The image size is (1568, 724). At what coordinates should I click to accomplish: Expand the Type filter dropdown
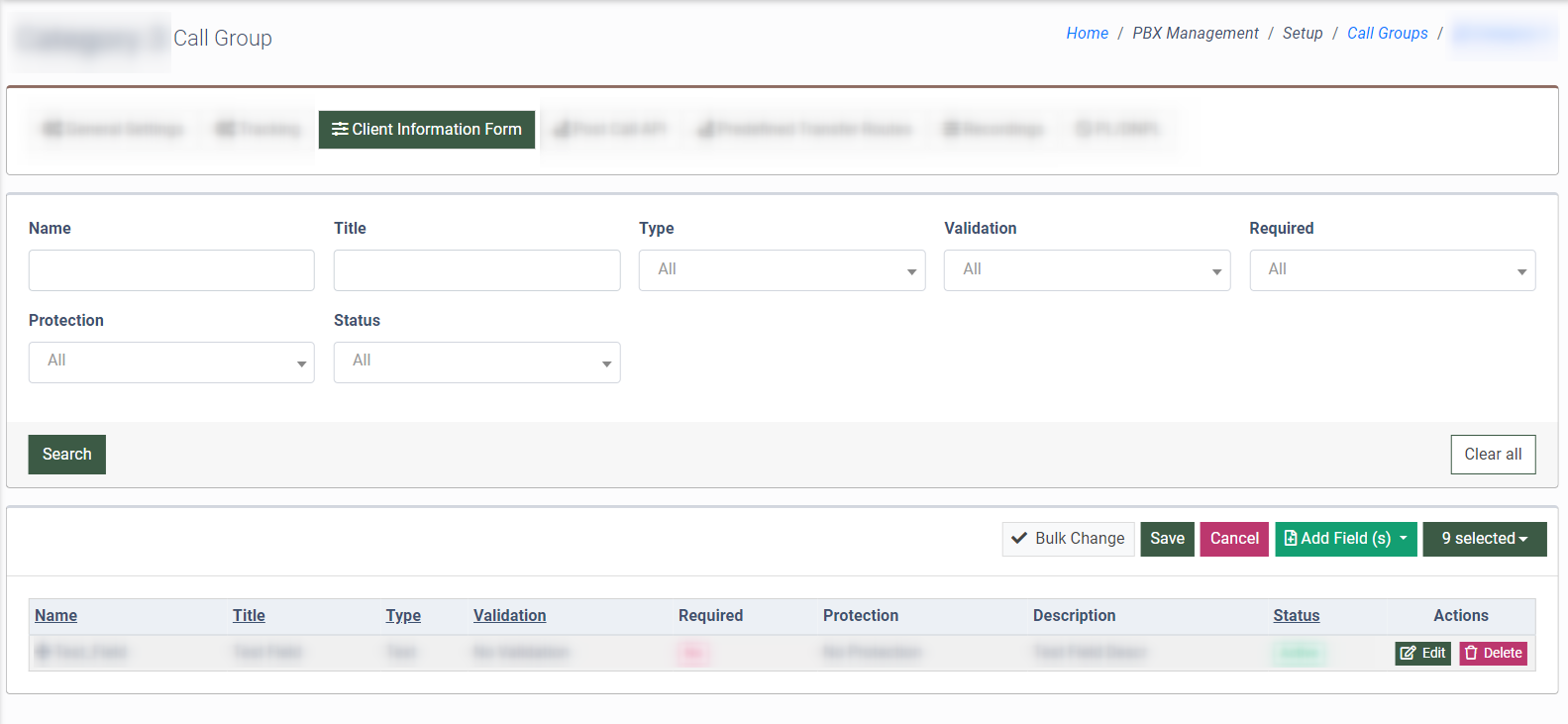782,270
